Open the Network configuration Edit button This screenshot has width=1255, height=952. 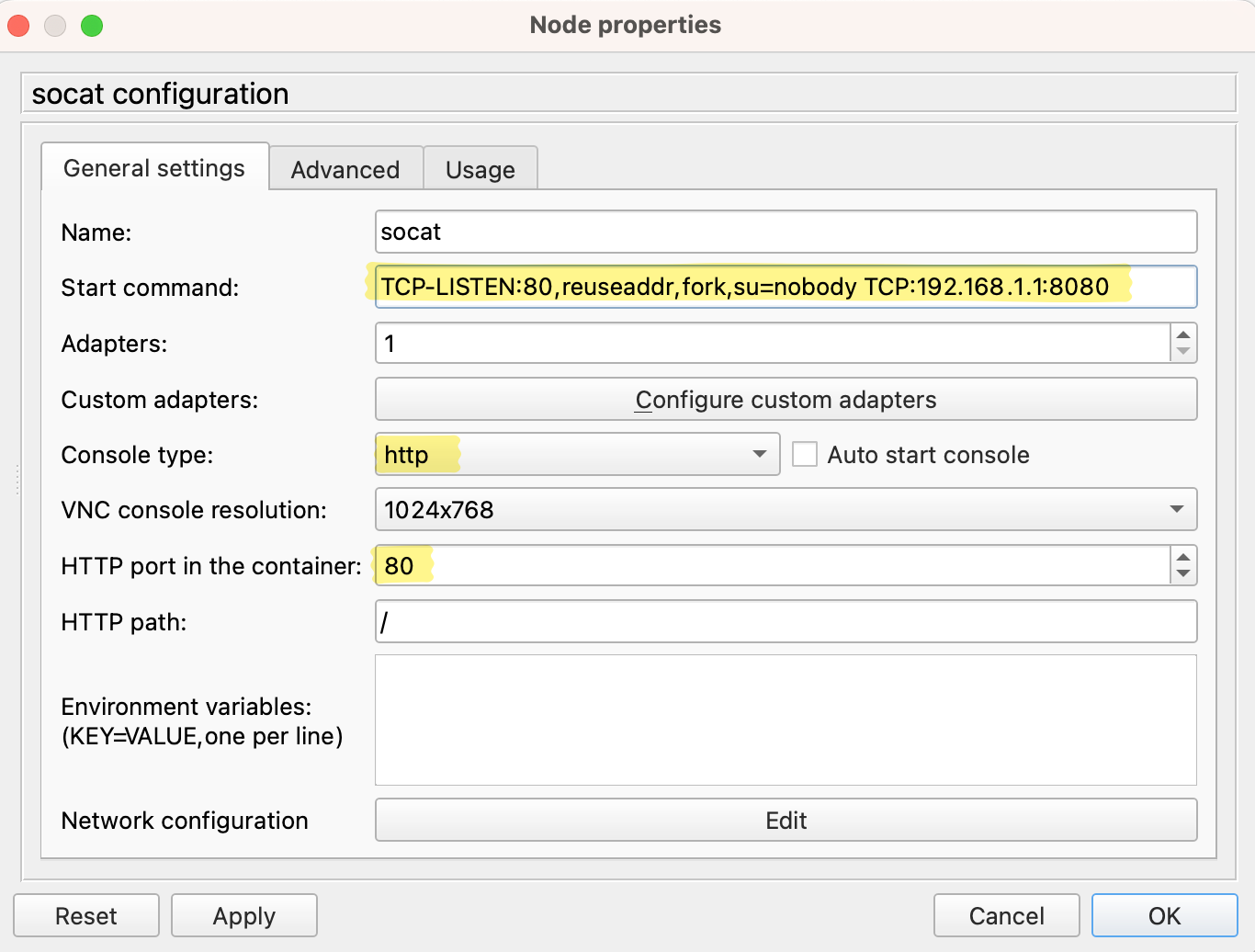click(x=786, y=820)
